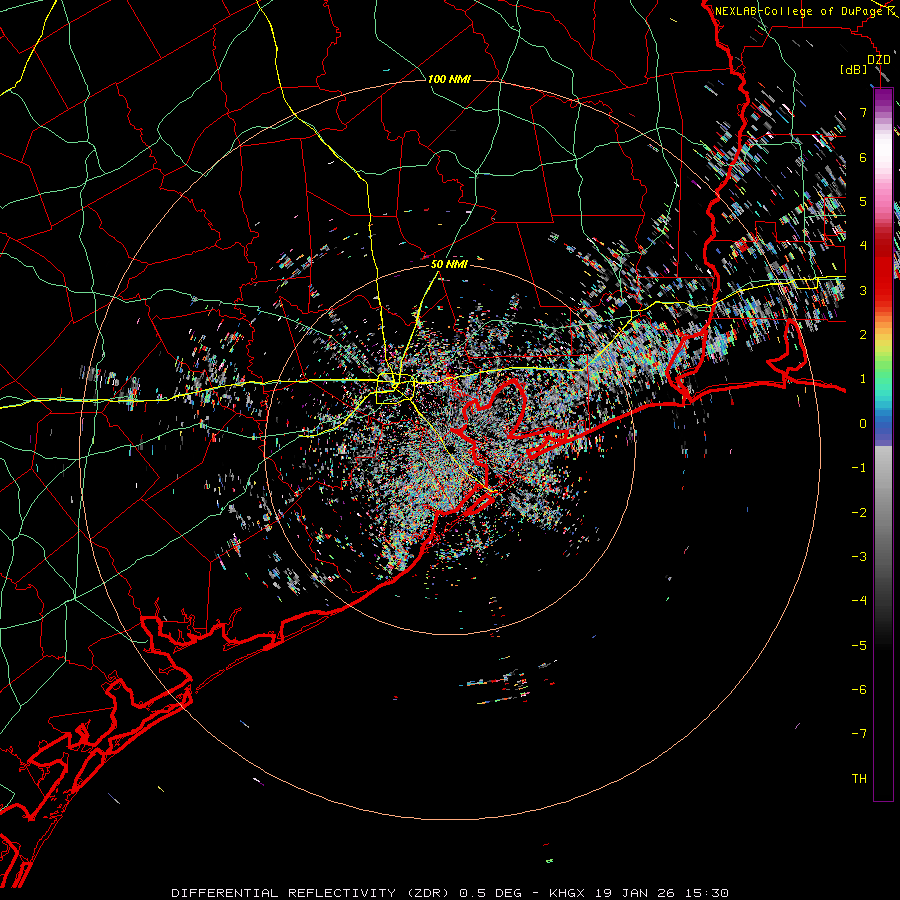
Task: Click the "0" tick label on color scale
Action: [863, 424]
